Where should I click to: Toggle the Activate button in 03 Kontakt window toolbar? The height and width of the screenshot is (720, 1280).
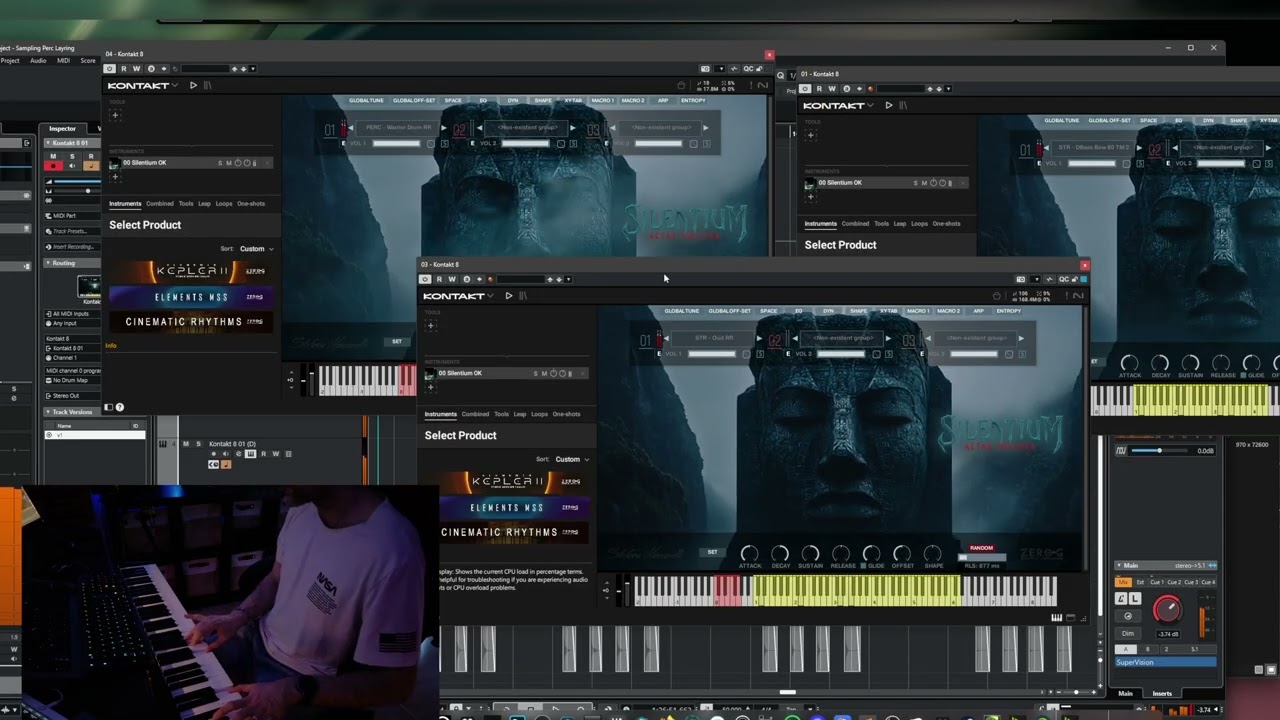425,279
